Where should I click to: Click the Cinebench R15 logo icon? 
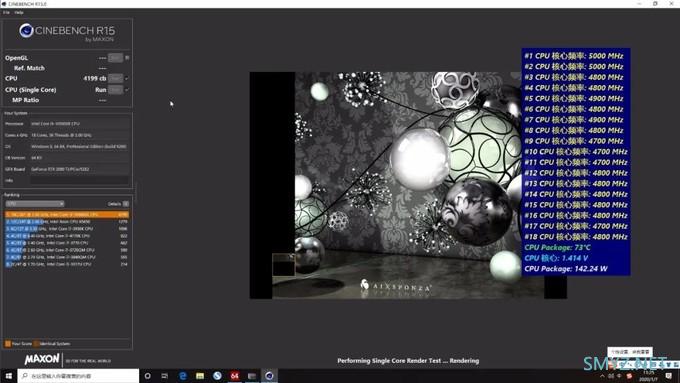click(26, 30)
